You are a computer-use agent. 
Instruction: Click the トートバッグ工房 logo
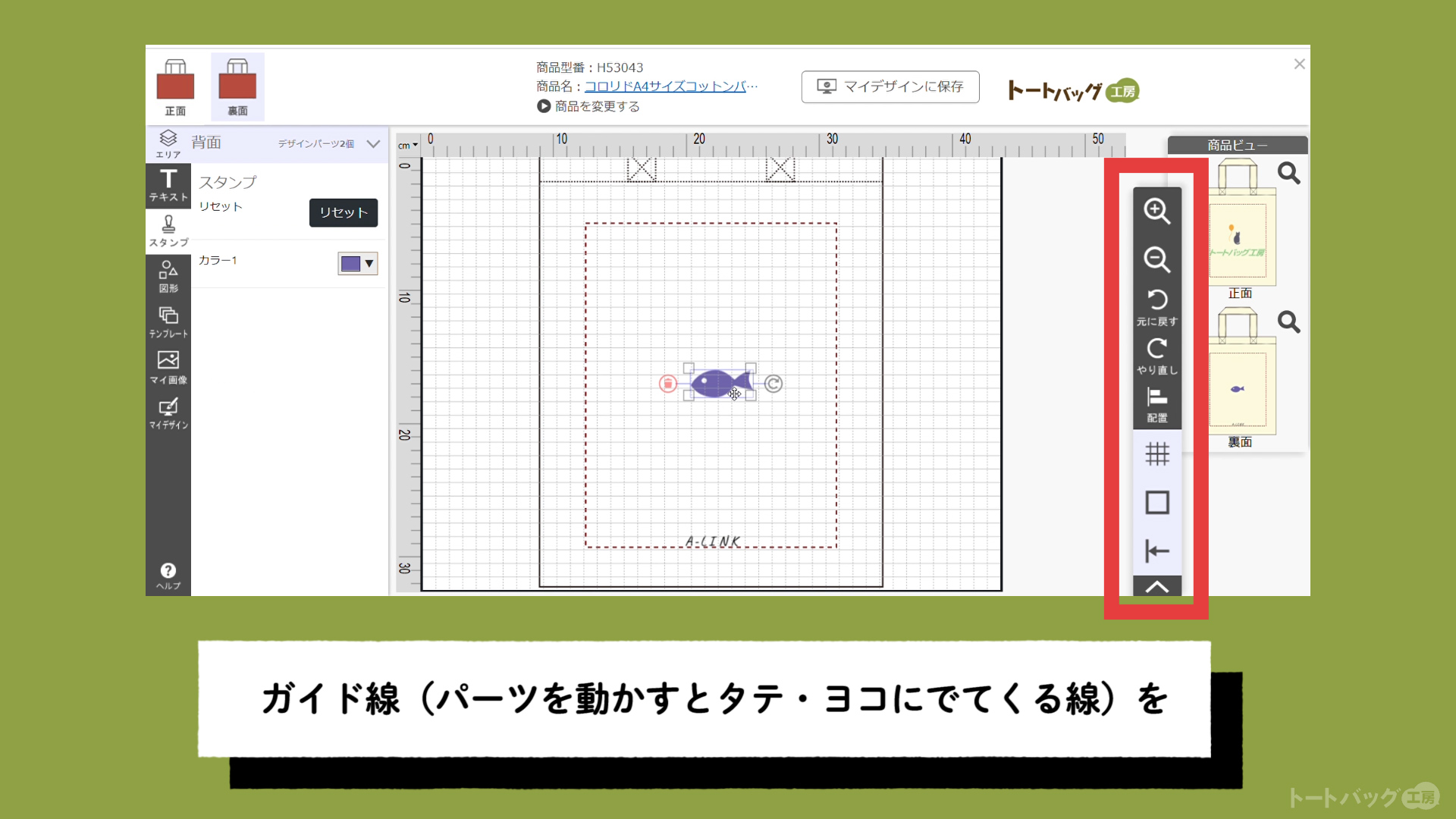(1074, 91)
